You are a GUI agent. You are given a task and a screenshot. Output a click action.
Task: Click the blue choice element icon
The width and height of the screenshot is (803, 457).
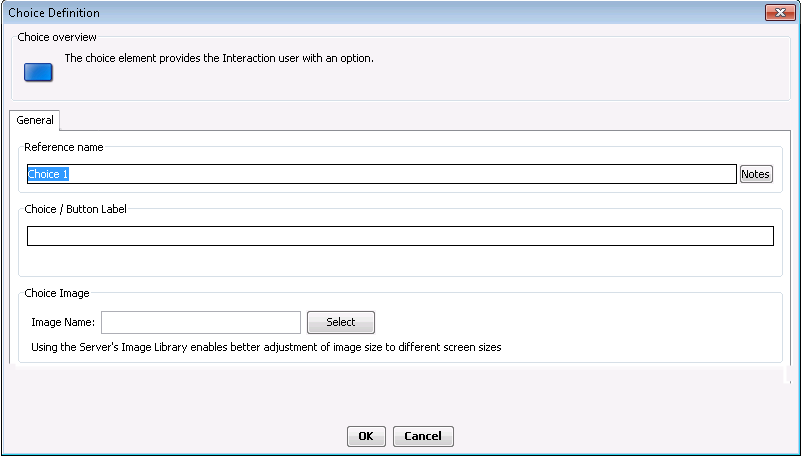(x=38, y=72)
